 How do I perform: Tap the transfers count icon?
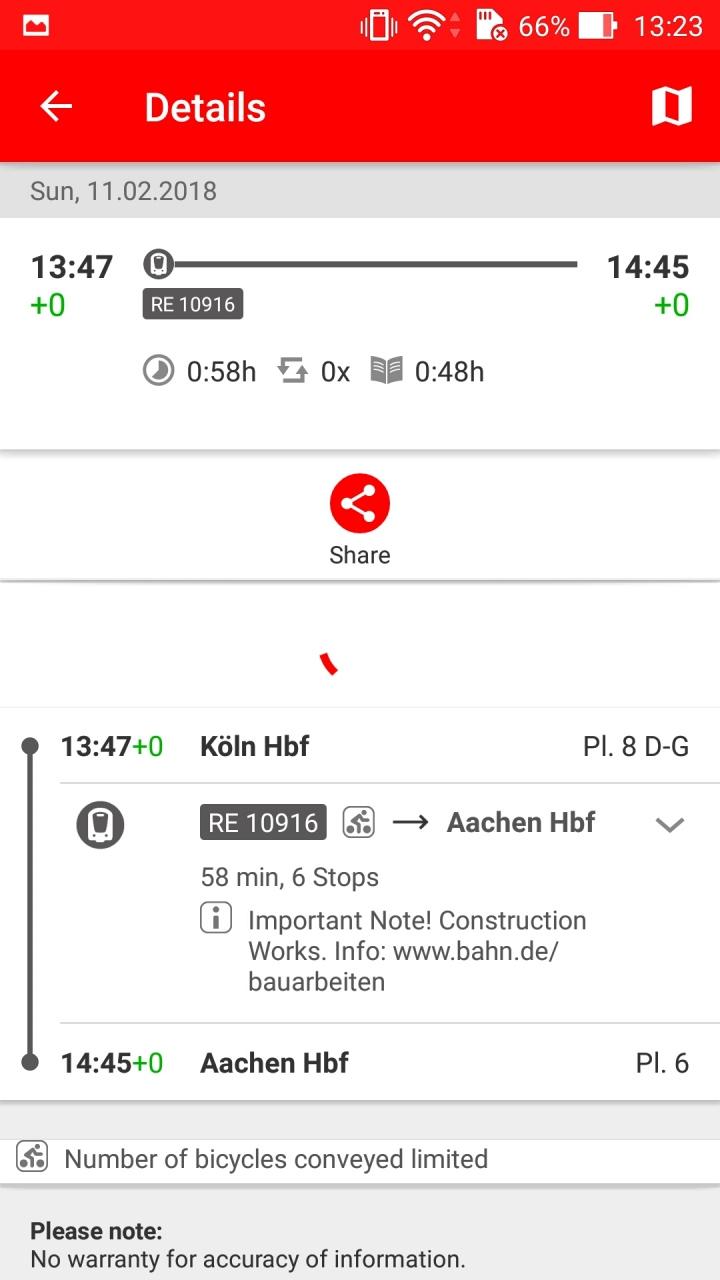[x=292, y=372]
